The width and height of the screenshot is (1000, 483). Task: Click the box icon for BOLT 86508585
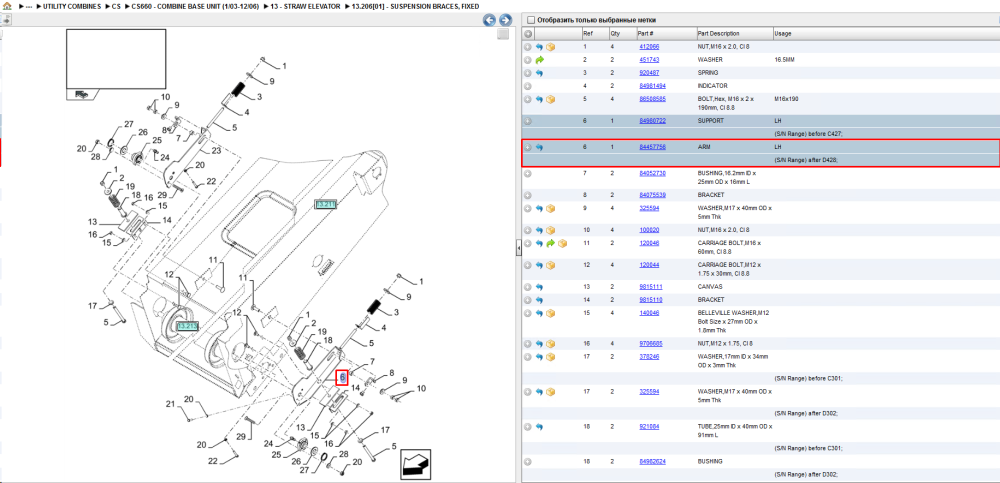click(x=550, y=100)
